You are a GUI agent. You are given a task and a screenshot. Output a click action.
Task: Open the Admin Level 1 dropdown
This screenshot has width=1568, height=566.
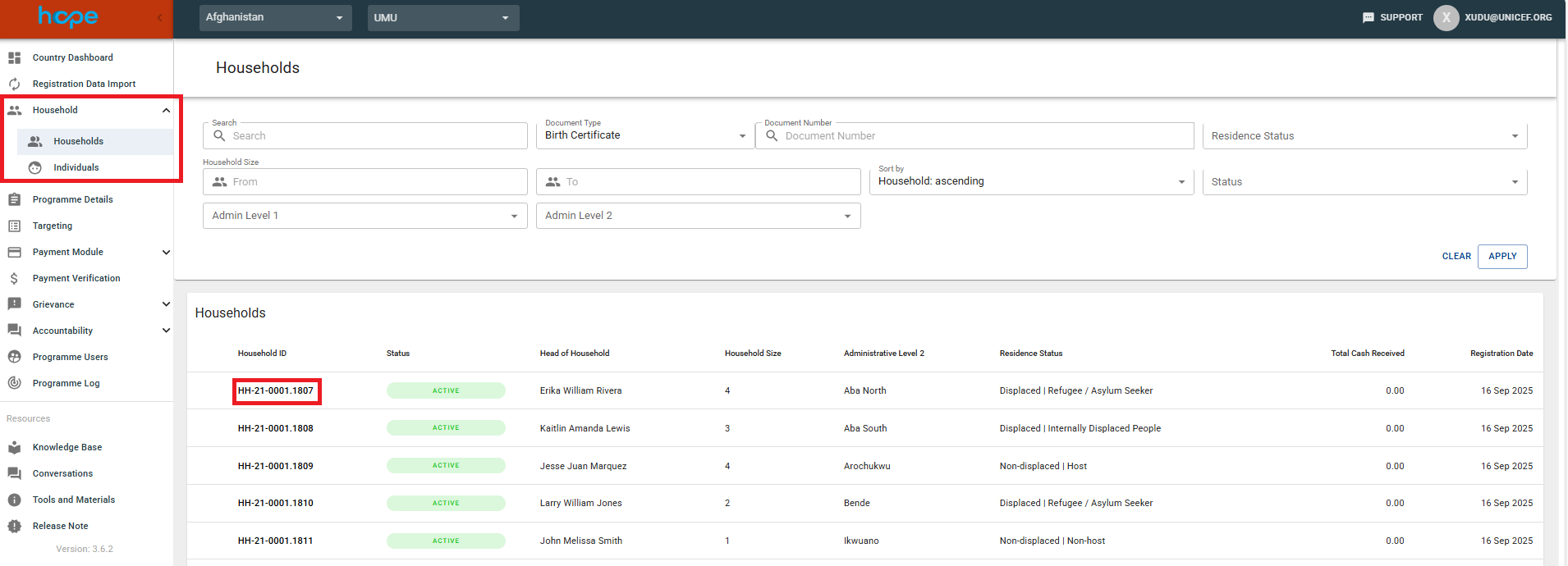click(x=364, y=216)
